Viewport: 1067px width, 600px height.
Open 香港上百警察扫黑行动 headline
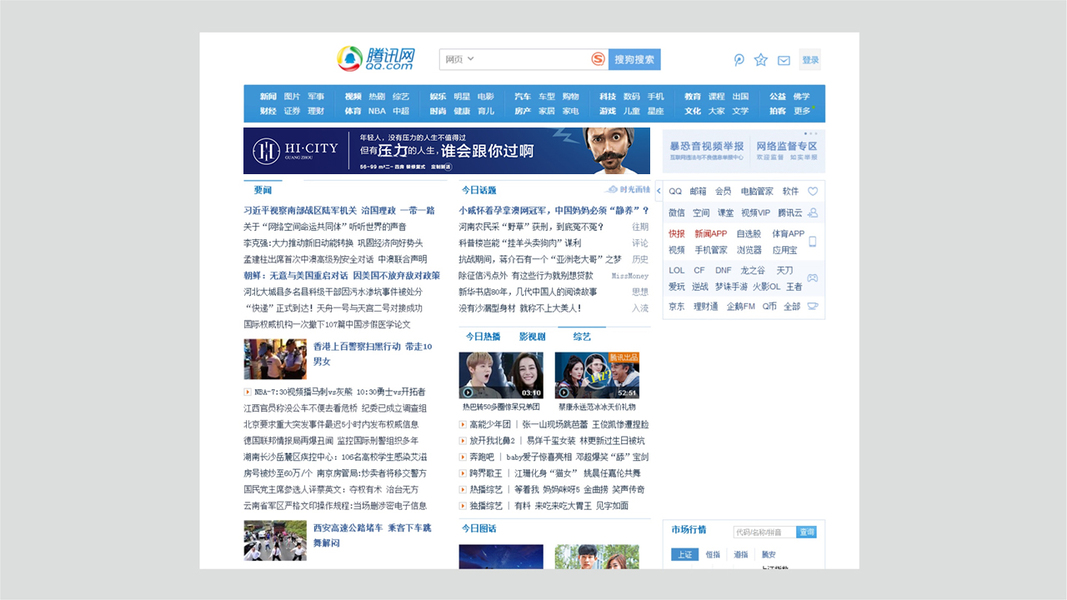click(372, 354)
